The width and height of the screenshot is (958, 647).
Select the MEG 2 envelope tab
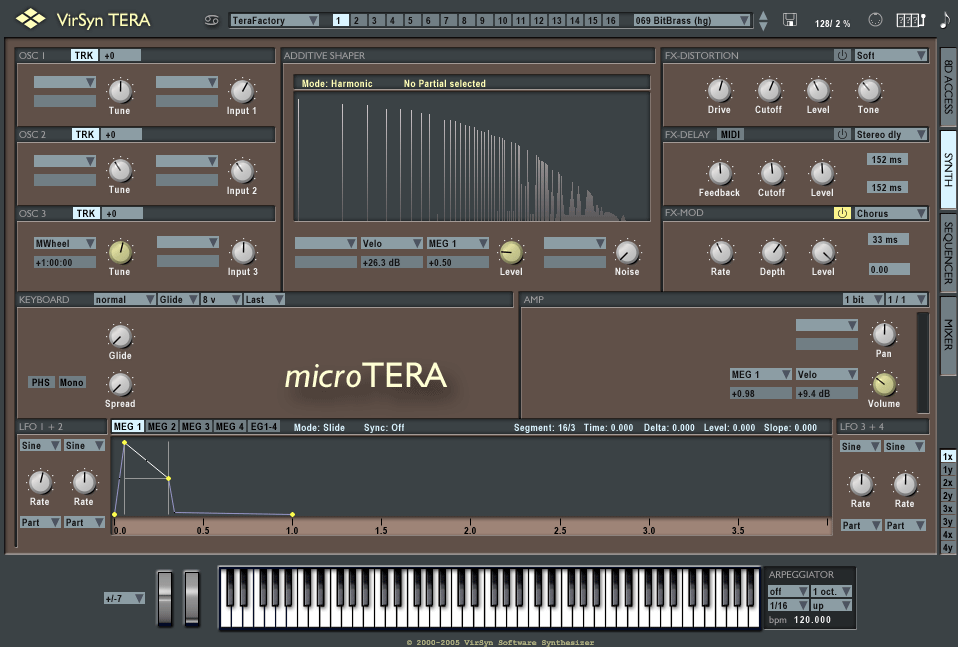point(161,426)
